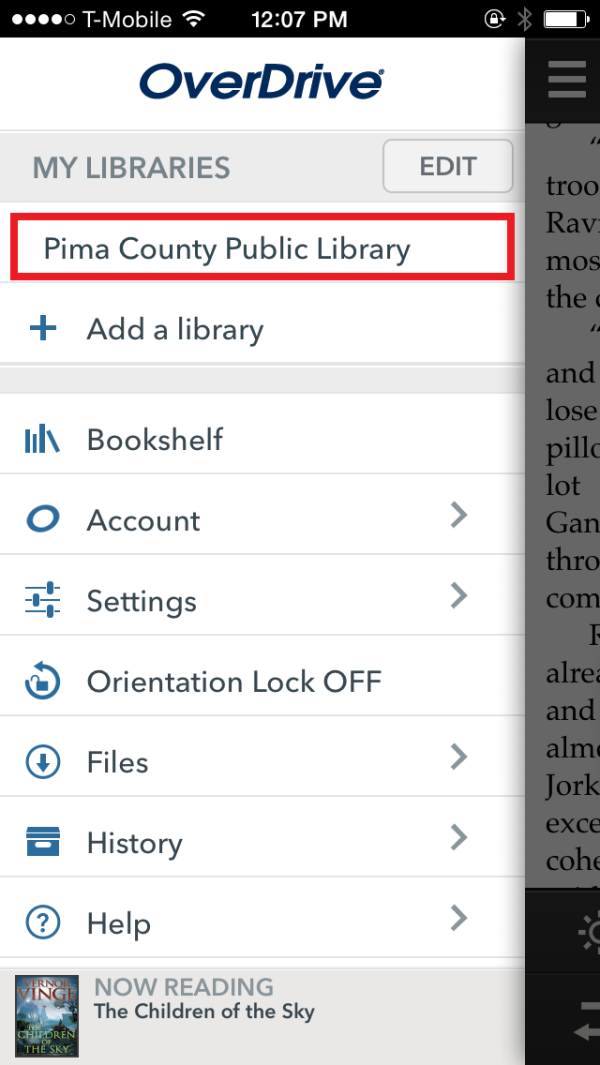The width and height of the screenshot is (600, 1065).
Task: Tap the Account circle icon
Action: tap(42, 519)
